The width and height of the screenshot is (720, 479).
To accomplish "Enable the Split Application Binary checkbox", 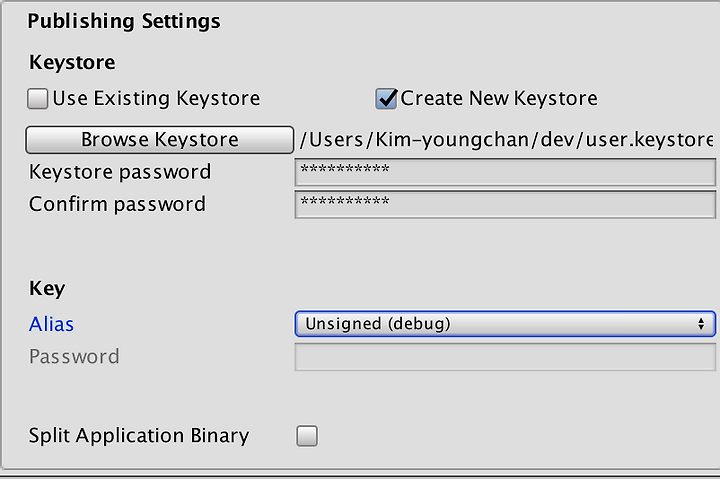I will click(307, 436).
